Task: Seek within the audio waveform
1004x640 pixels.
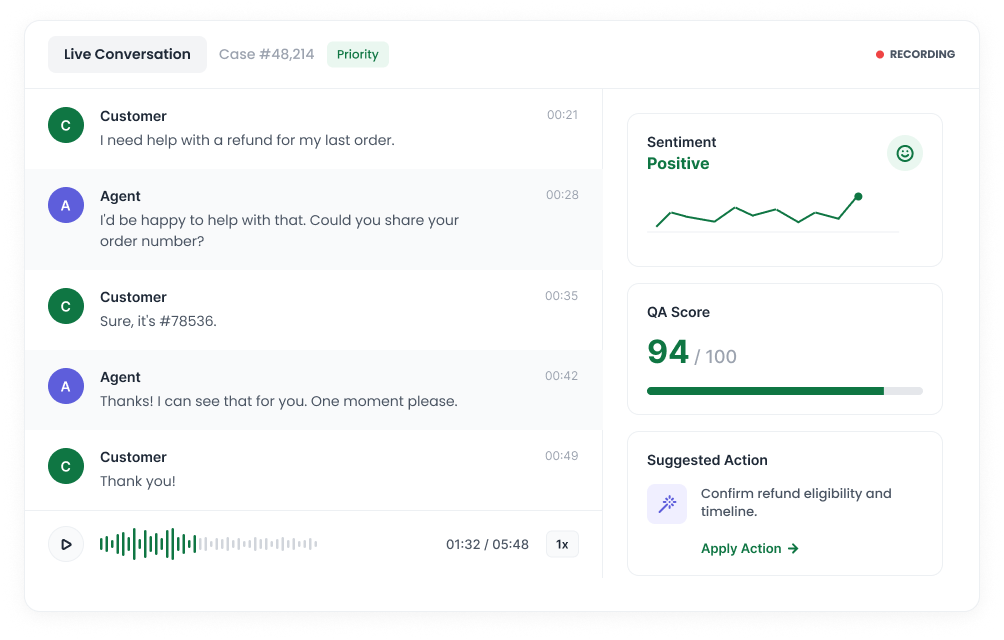Action: [x=208, y=544]
